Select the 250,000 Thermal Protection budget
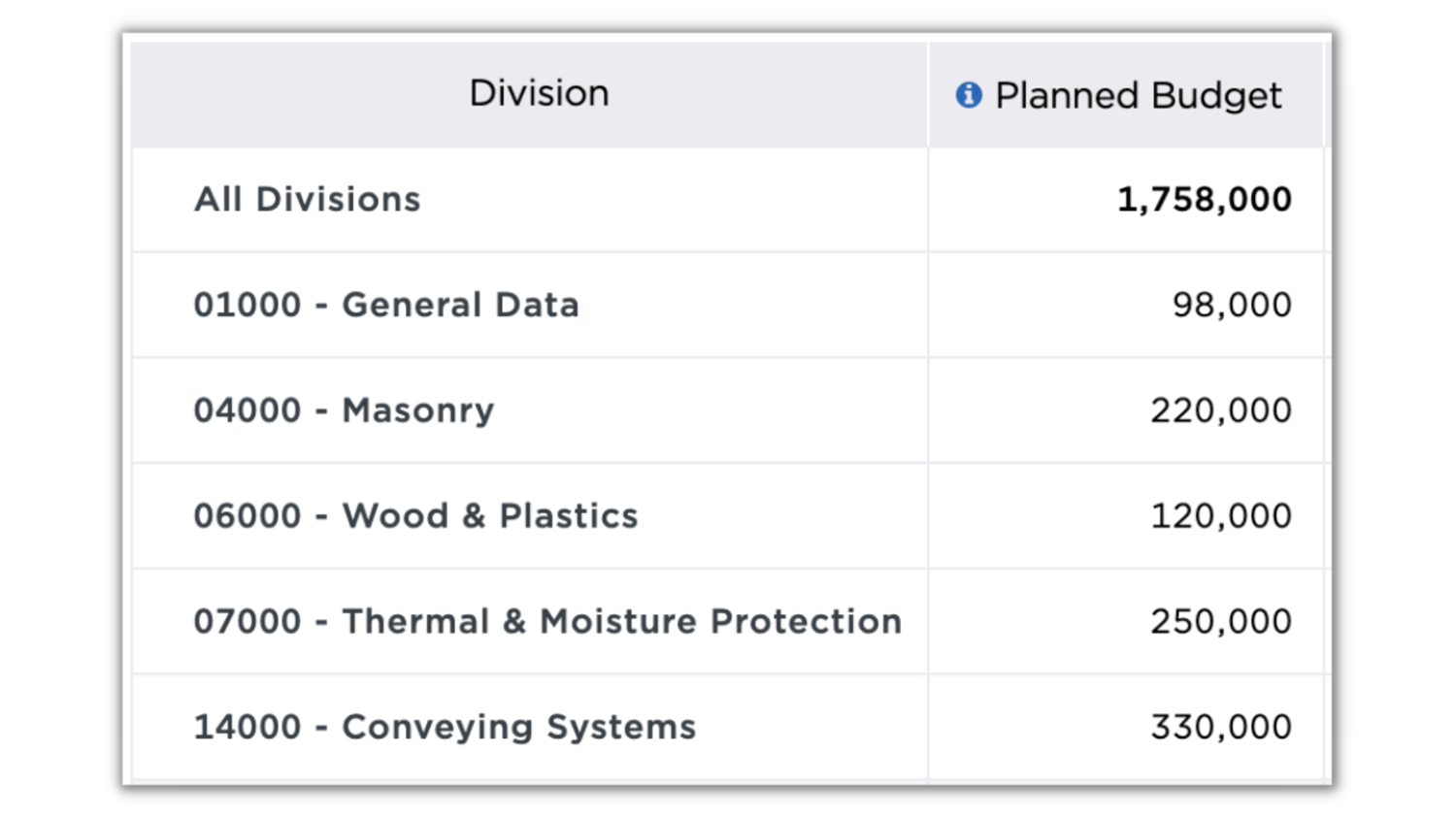The height and width of the screenshot is (818, 1456). pos(1221,621)
